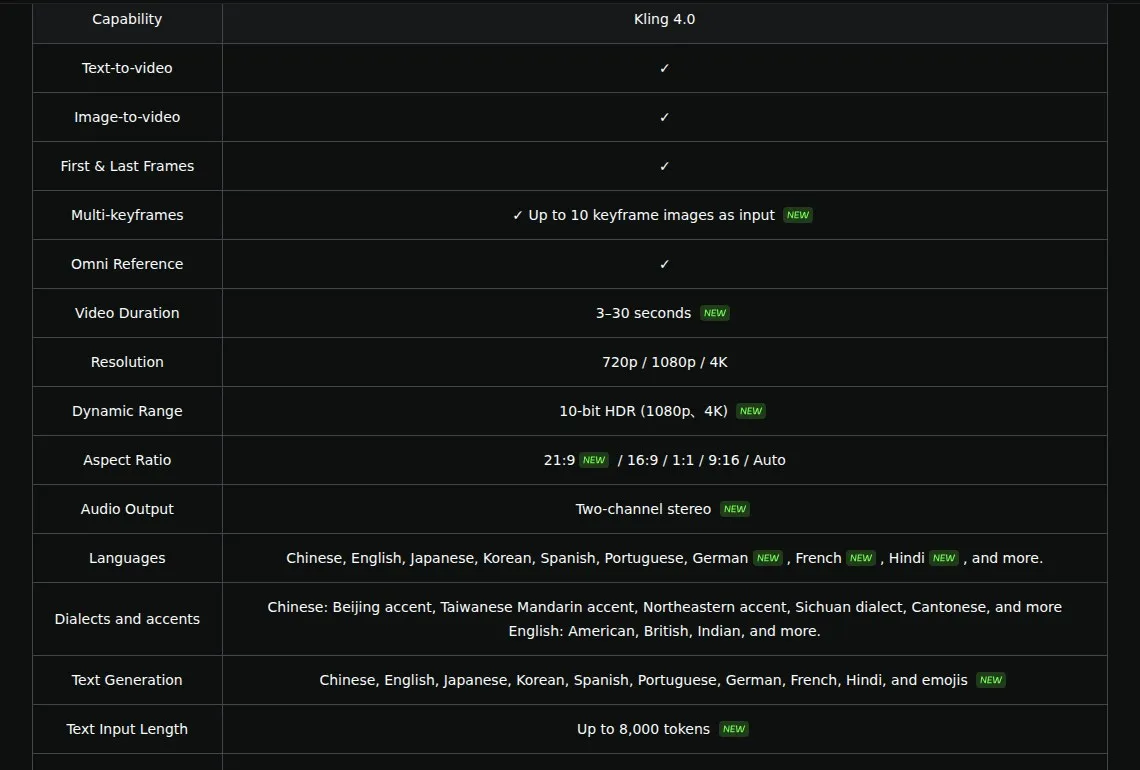Select the Dynamic Range row label
Image resolution: width=1140 pixels, height=770 pixels.
click(x=127, y=412)
